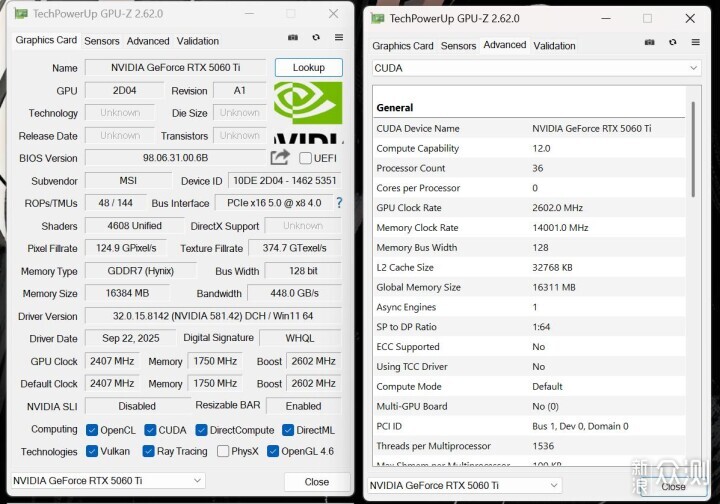Open GPU selector dropdown in right window
The width and height of the screenshot is (720, 504).
click(x=465, y=485)
